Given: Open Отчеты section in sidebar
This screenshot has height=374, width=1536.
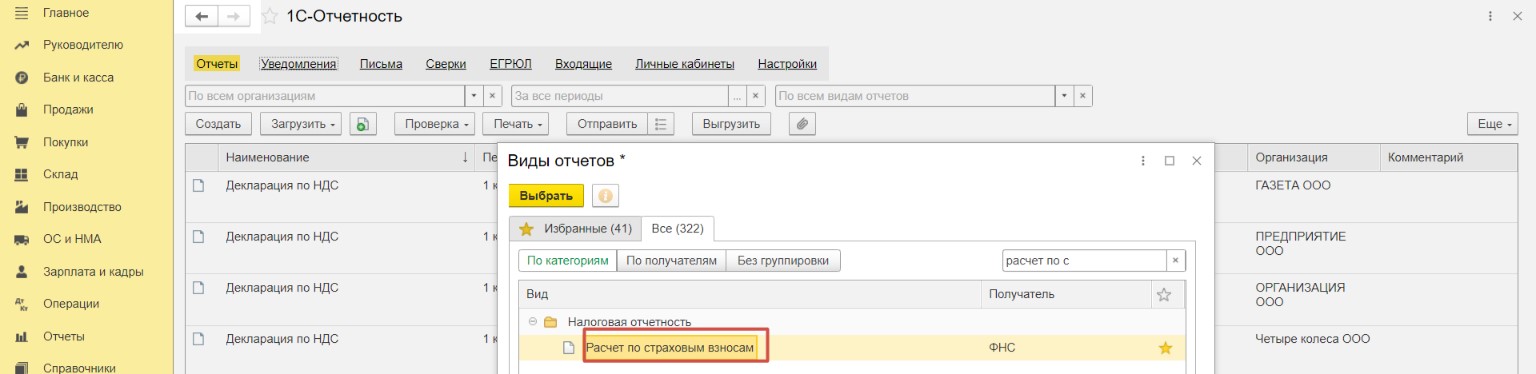Looking at the screenshot, I should click(x=64, y=336).
